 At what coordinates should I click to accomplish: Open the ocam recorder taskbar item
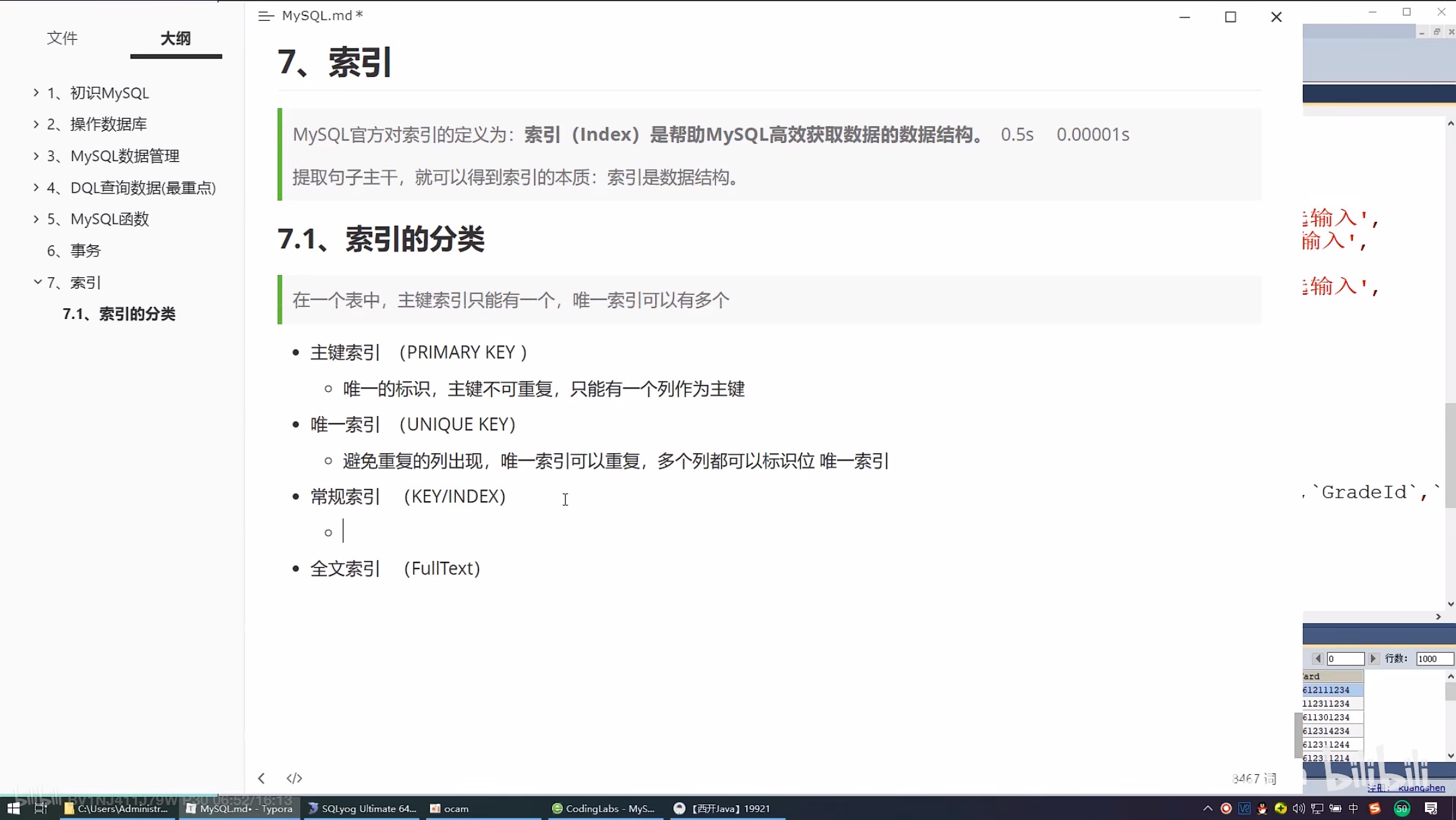[x=450, y=809]
